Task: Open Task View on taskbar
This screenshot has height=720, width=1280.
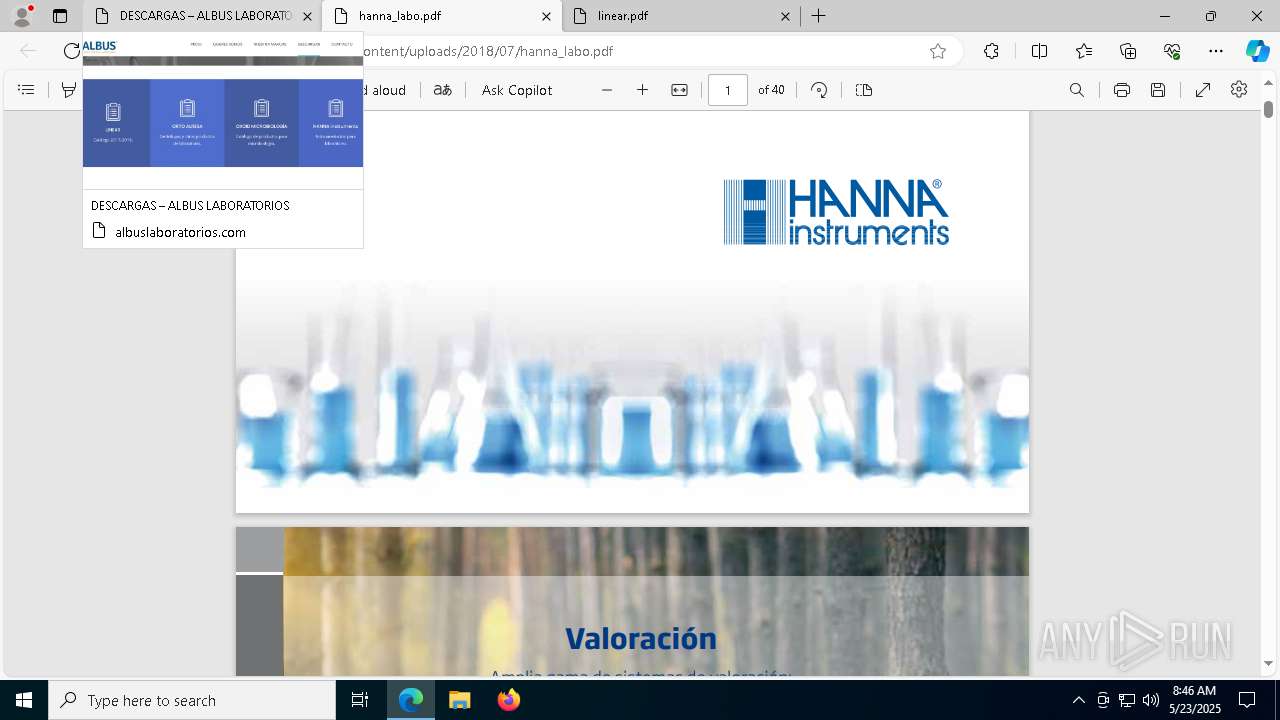Action: [360, 700]
